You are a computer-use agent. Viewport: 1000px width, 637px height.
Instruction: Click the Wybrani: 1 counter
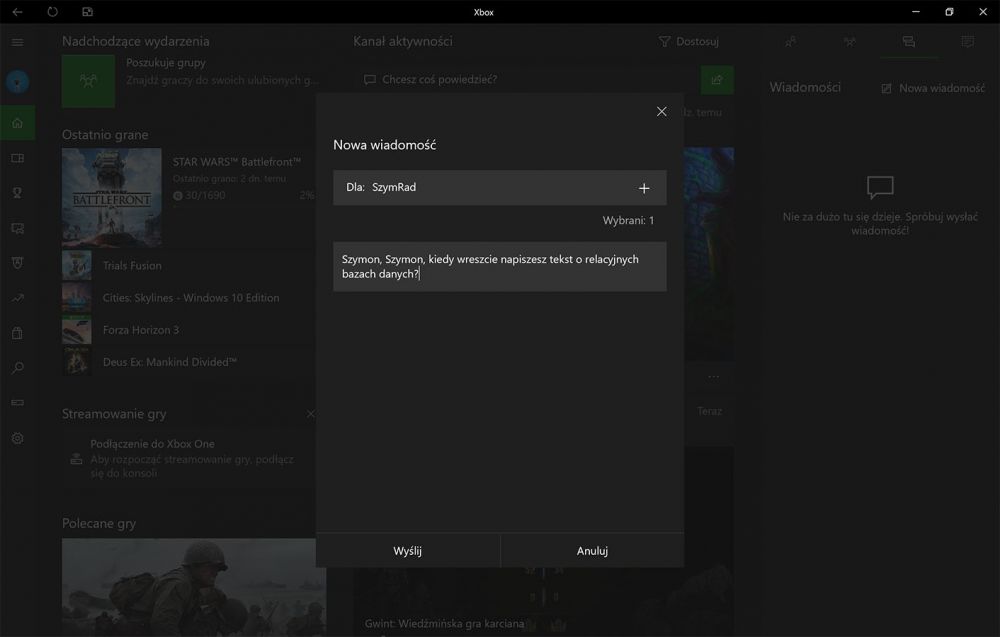point(628,221)
